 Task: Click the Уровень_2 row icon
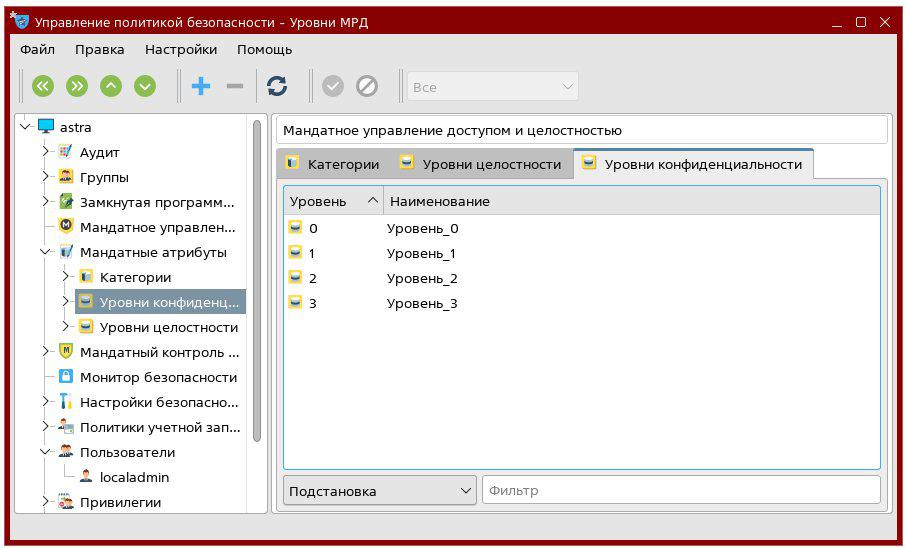pyautogui.click(x=295, y=278)
